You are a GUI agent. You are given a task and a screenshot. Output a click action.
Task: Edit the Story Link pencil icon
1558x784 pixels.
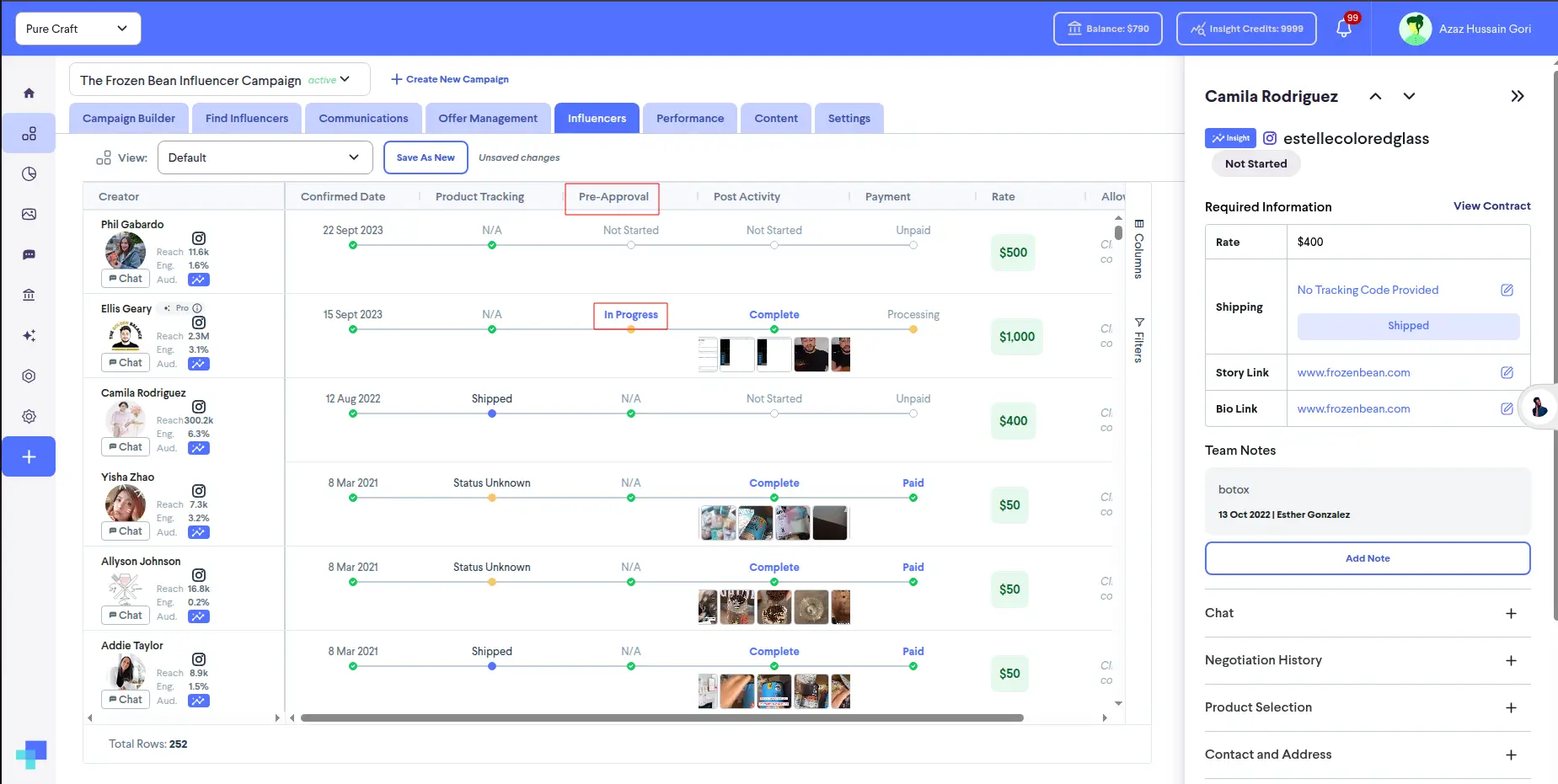(1507, 372)
